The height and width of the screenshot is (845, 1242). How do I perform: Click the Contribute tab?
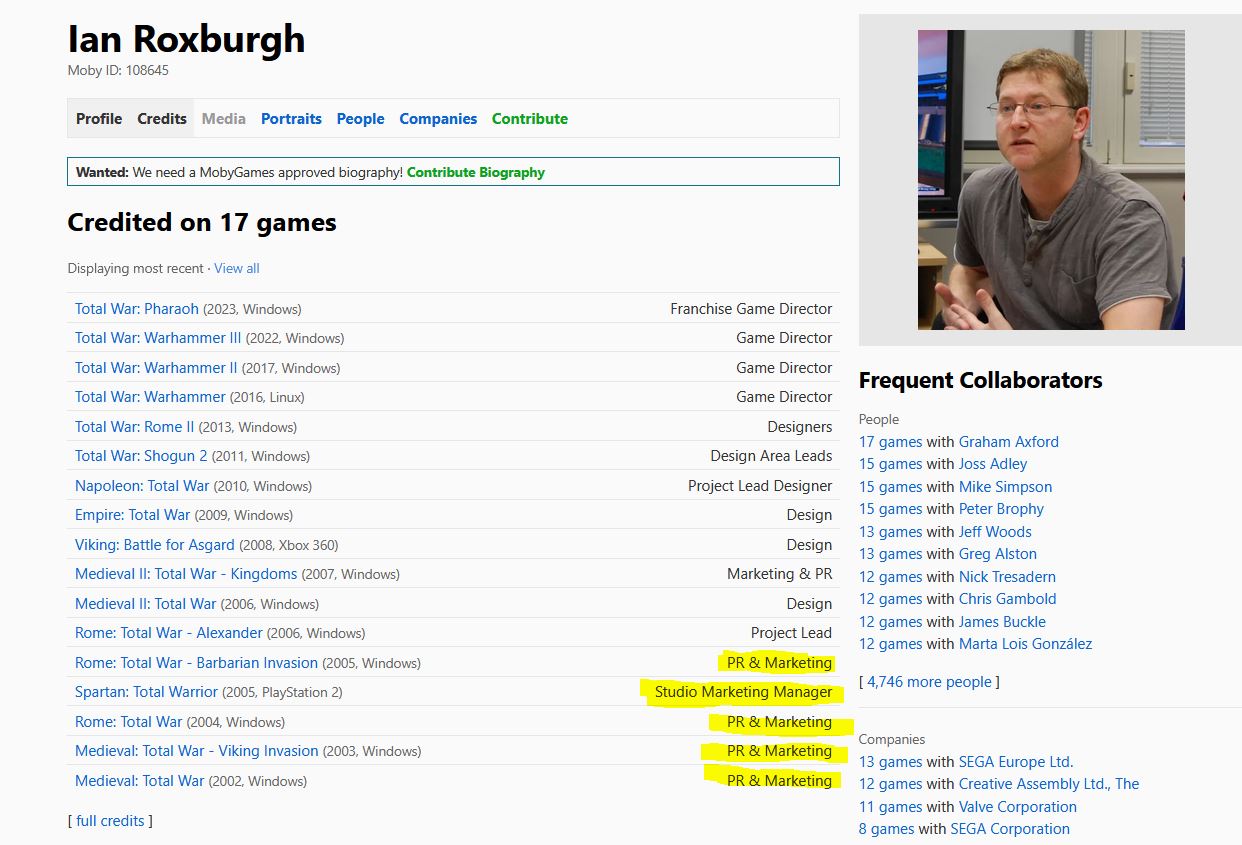tap(530, 118)
